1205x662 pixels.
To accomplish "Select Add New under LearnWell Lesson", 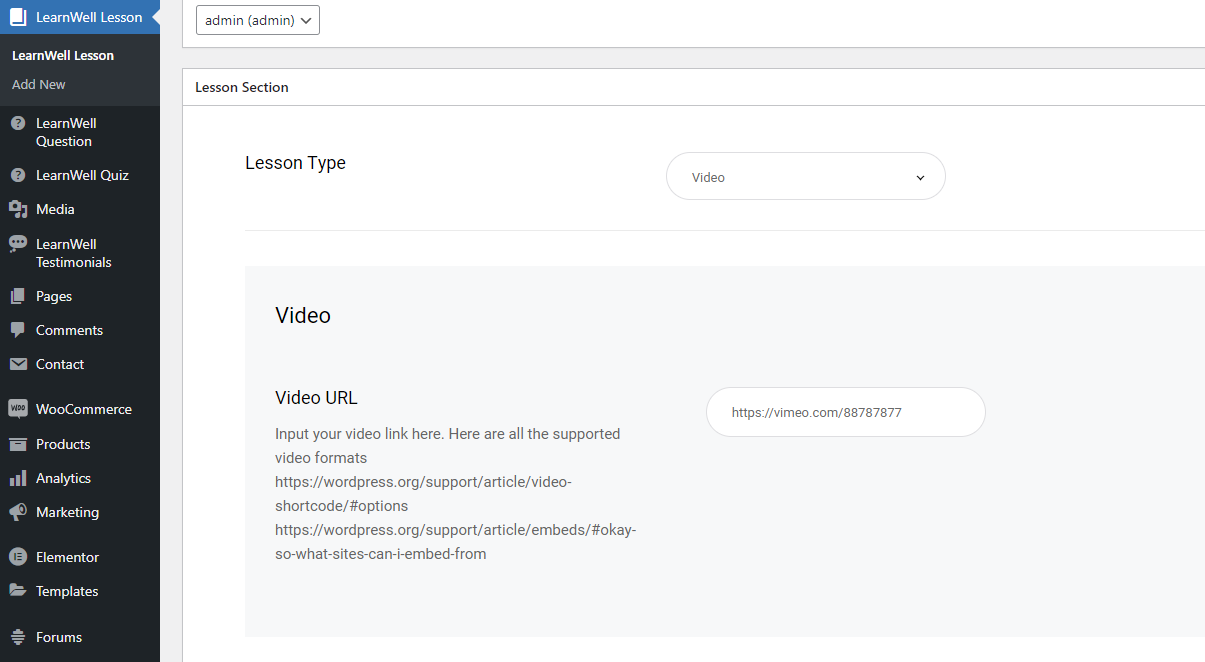I will tap(39, 84).
